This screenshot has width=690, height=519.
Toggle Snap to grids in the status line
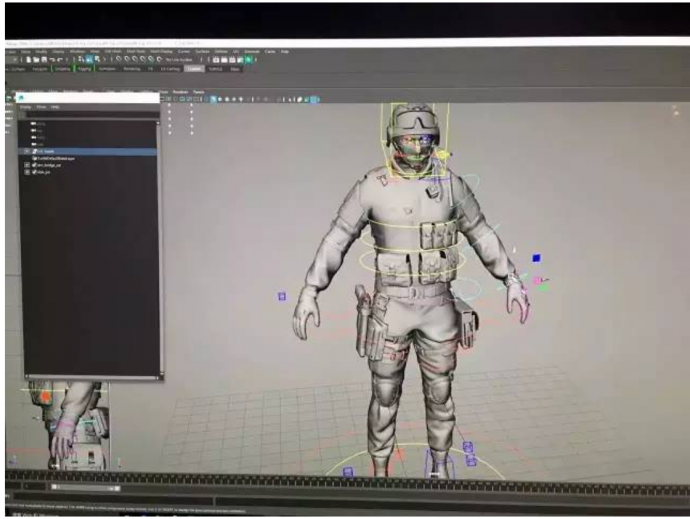(121, 59)
